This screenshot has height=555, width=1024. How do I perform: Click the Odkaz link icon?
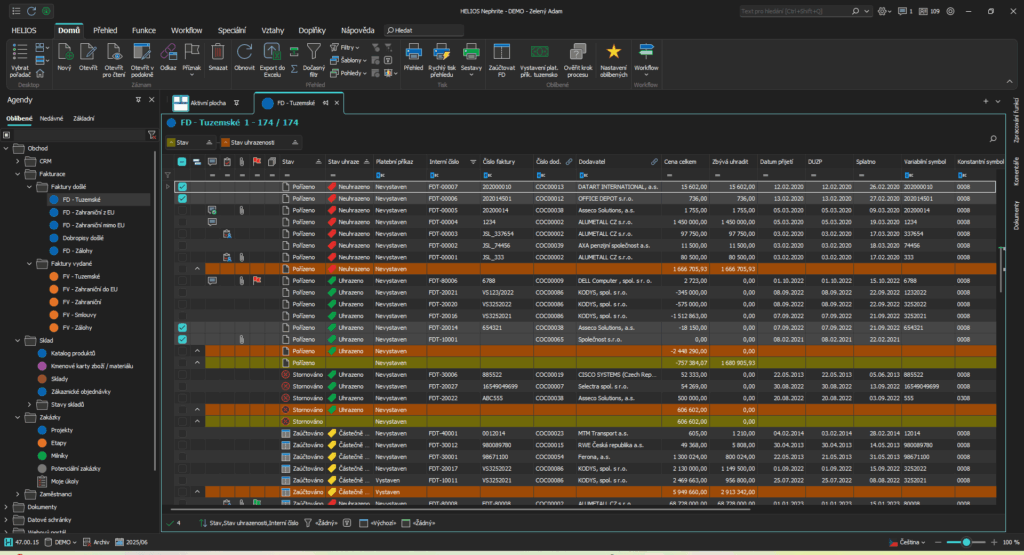pos(170,52)
